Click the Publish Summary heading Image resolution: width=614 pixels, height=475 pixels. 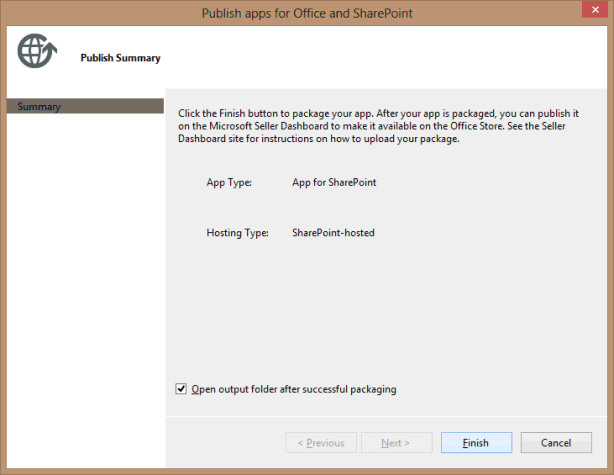(x=120, y=58)
